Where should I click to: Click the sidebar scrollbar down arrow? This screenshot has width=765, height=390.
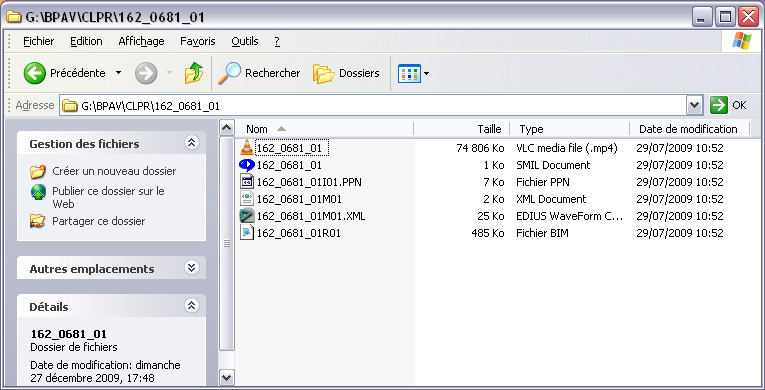point(227,377)
